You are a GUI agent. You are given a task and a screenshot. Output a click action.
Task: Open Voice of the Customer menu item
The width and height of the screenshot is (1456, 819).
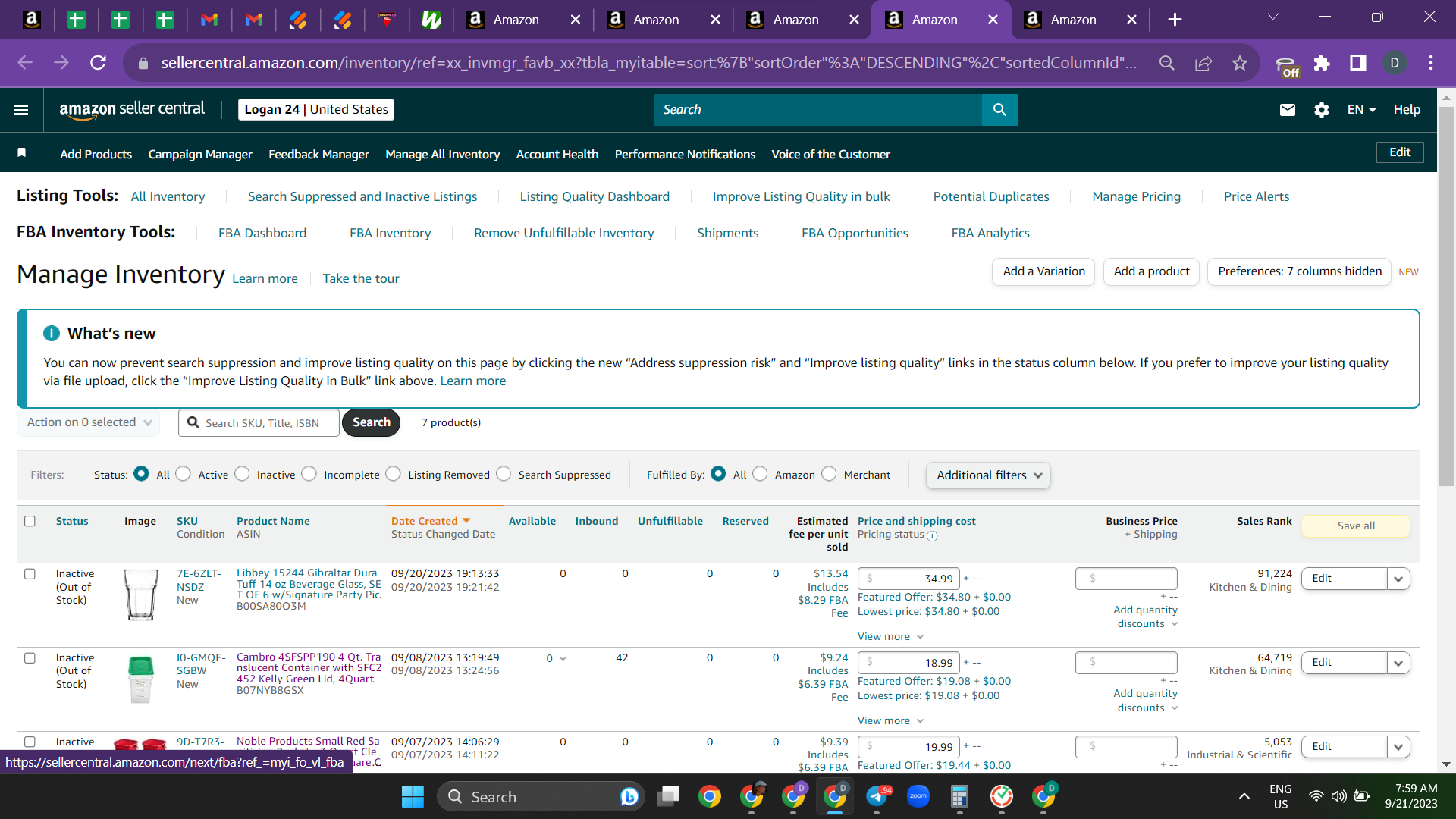(830, 154)
